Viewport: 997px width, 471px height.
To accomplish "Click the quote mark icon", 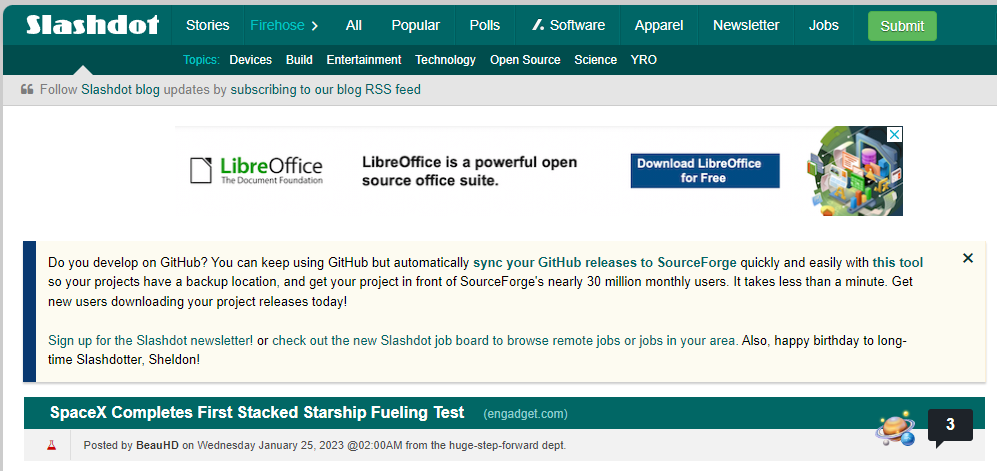I will 27,89.
